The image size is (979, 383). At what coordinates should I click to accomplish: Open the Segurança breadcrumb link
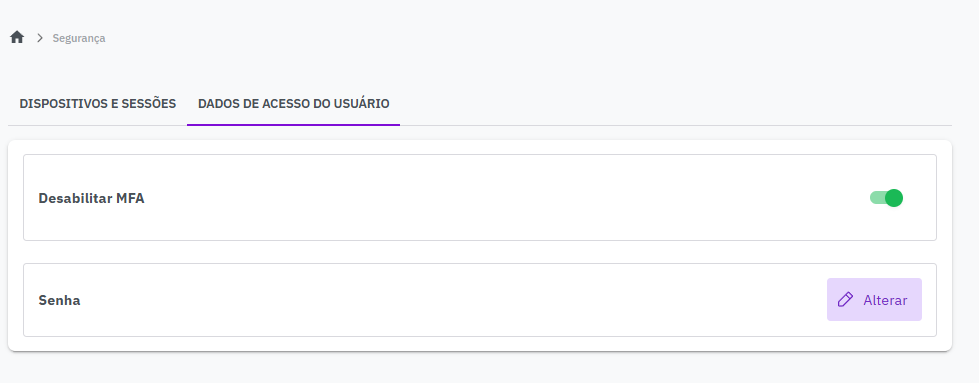click(79, 38)
